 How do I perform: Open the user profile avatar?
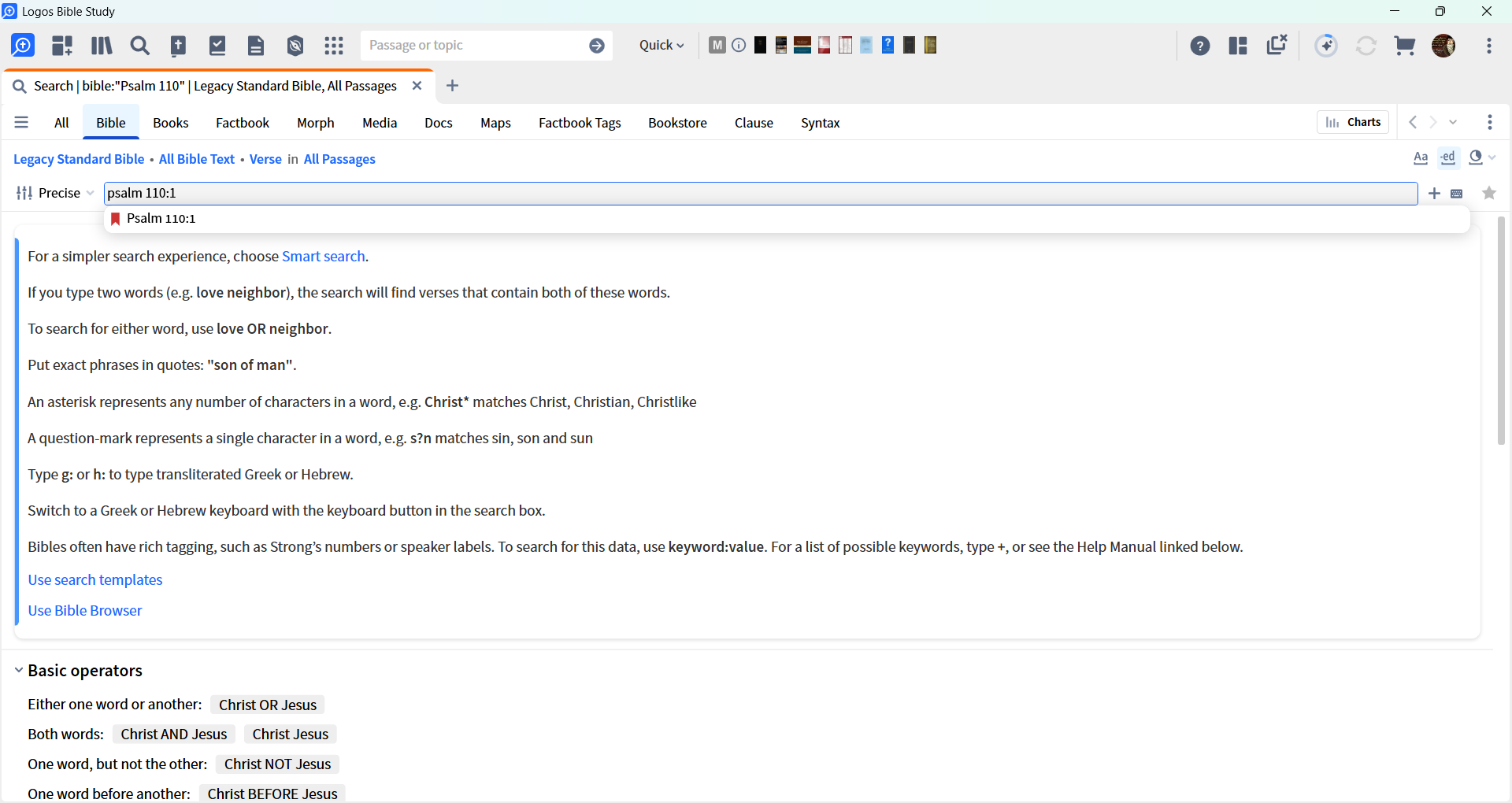point(1443,46)
